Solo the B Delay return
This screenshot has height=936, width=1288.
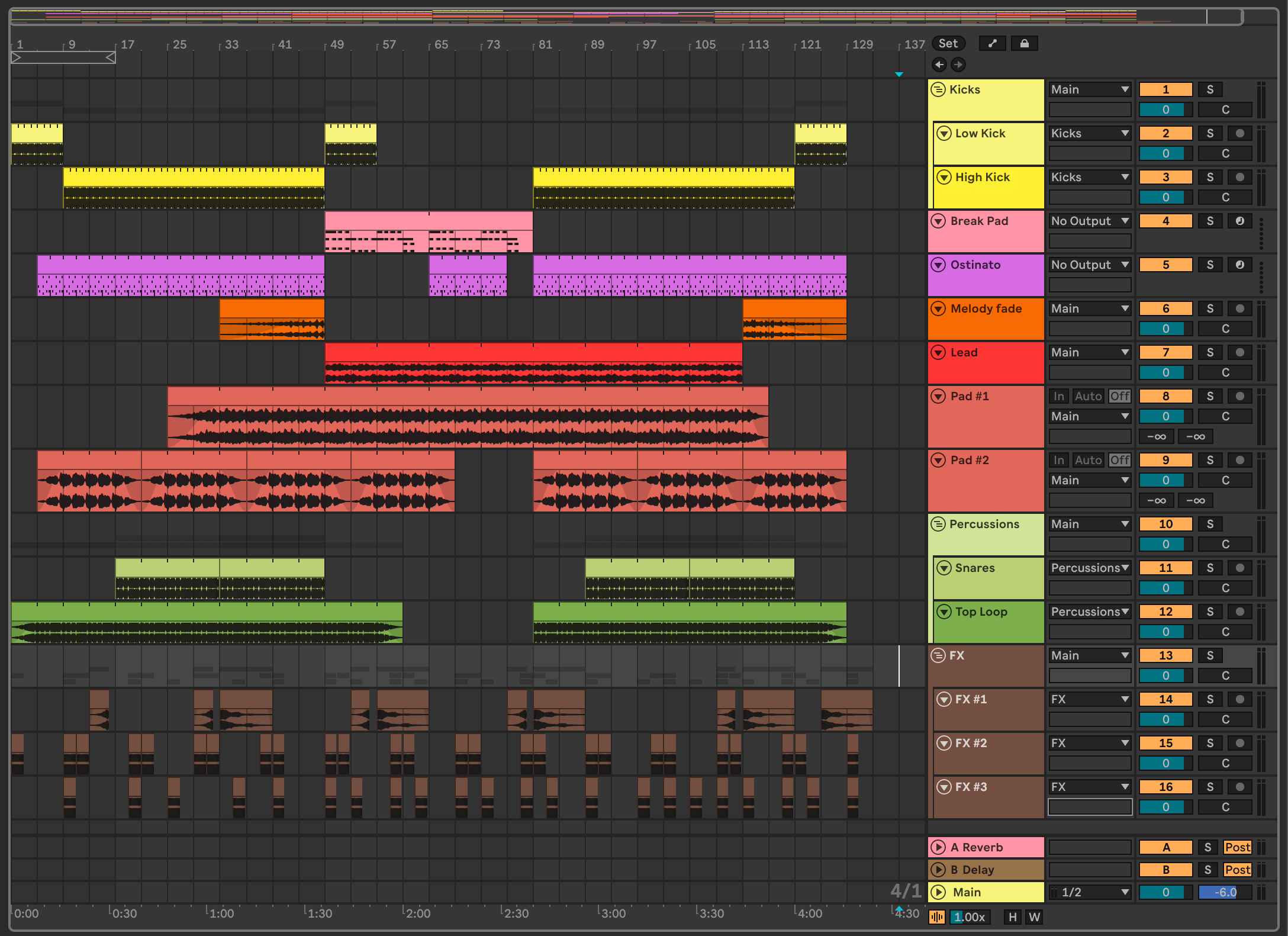(1208, 870)
